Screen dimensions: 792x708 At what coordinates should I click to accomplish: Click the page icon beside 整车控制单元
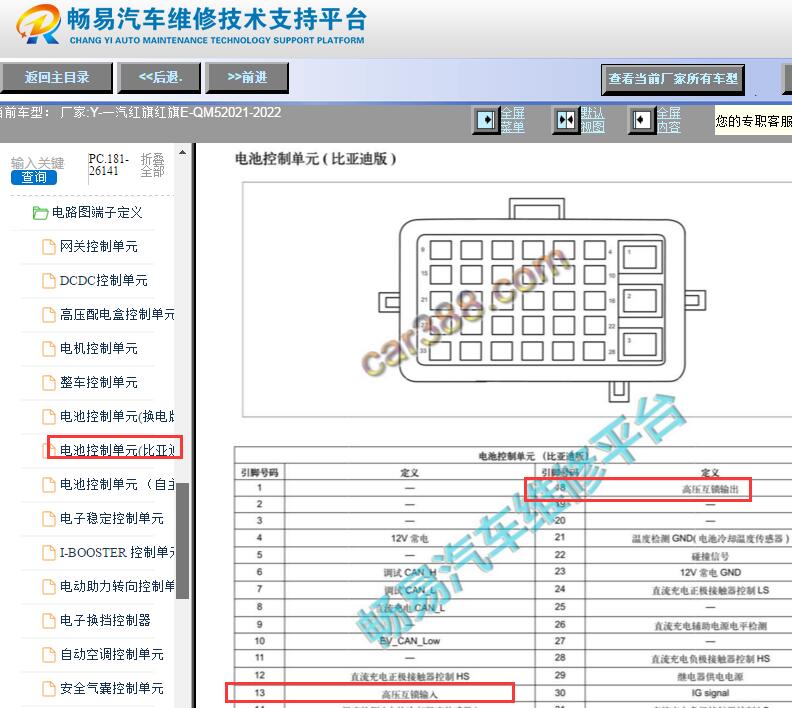point(48,383)
